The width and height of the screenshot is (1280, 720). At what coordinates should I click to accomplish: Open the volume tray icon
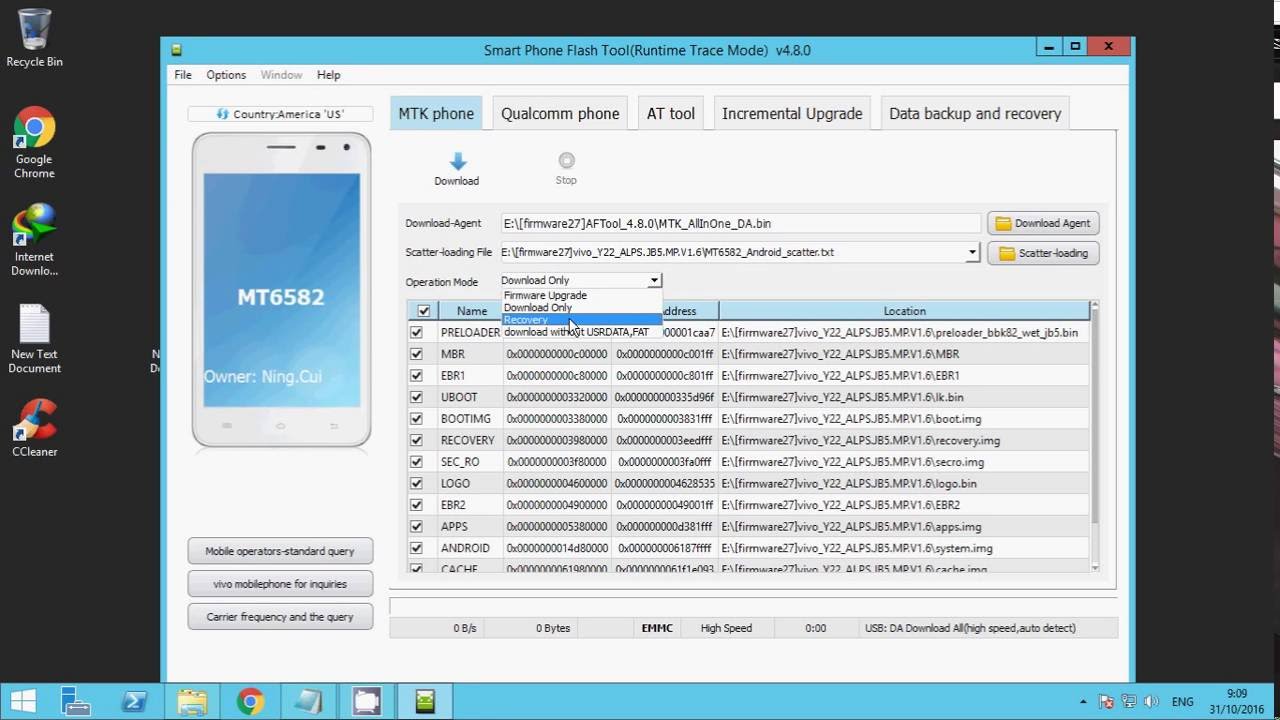[1151, 702]
